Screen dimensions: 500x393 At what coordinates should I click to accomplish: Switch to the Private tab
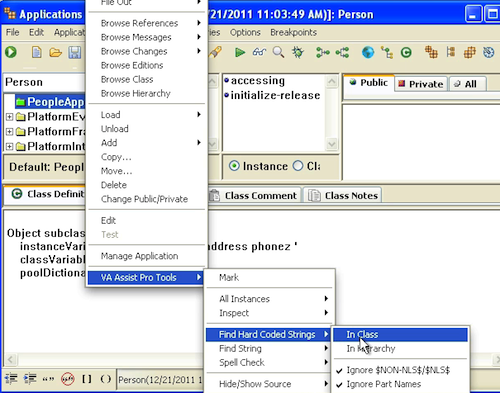click(421, 84)
